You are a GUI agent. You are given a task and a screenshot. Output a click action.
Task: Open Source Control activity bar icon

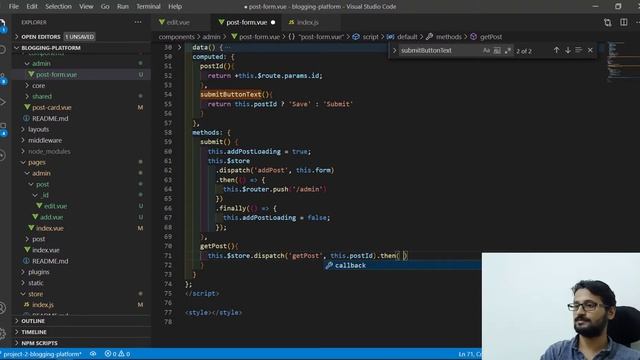(3, 79)
